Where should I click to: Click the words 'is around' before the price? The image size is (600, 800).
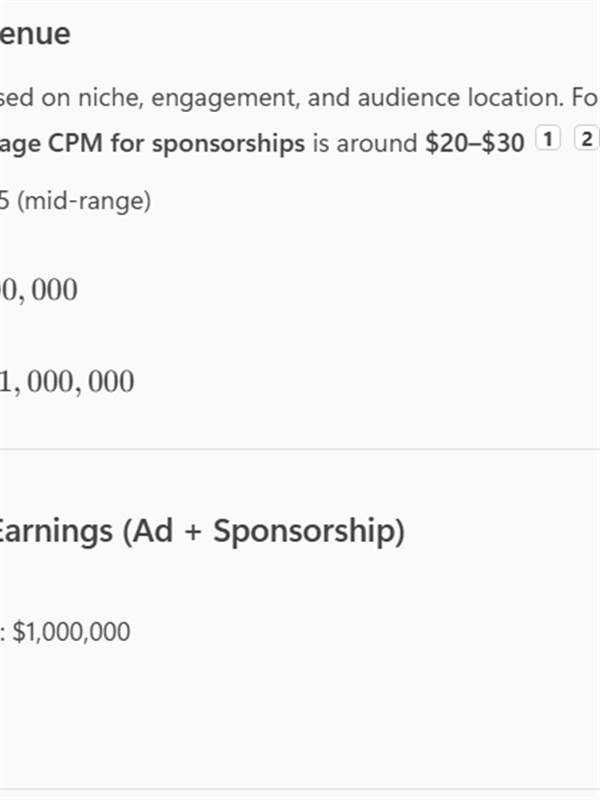click(x=365, y=143)
